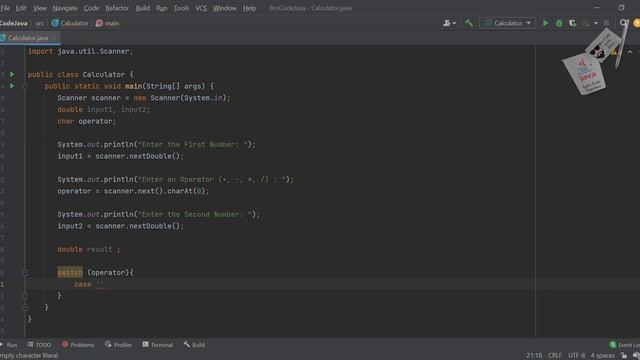Click the 'double result ;' declaration
The height and width of the screenshot is (360, 640).
pyautogui.click(x=89, y=249)
